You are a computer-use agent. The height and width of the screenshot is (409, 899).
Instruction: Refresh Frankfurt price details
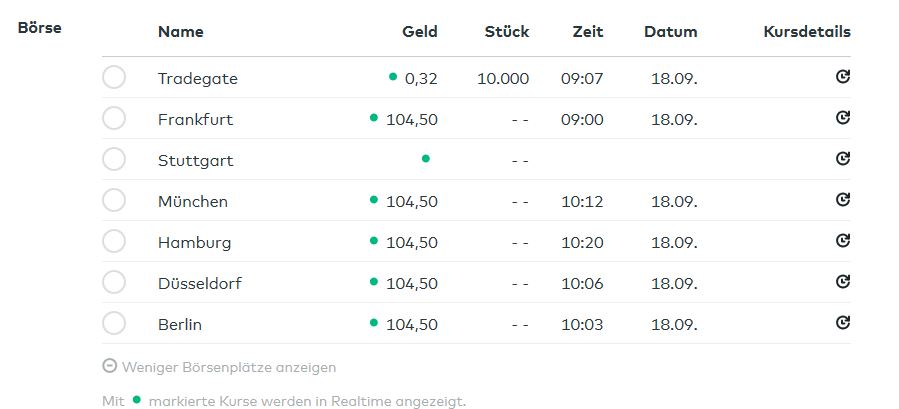(x=843, y=117)
